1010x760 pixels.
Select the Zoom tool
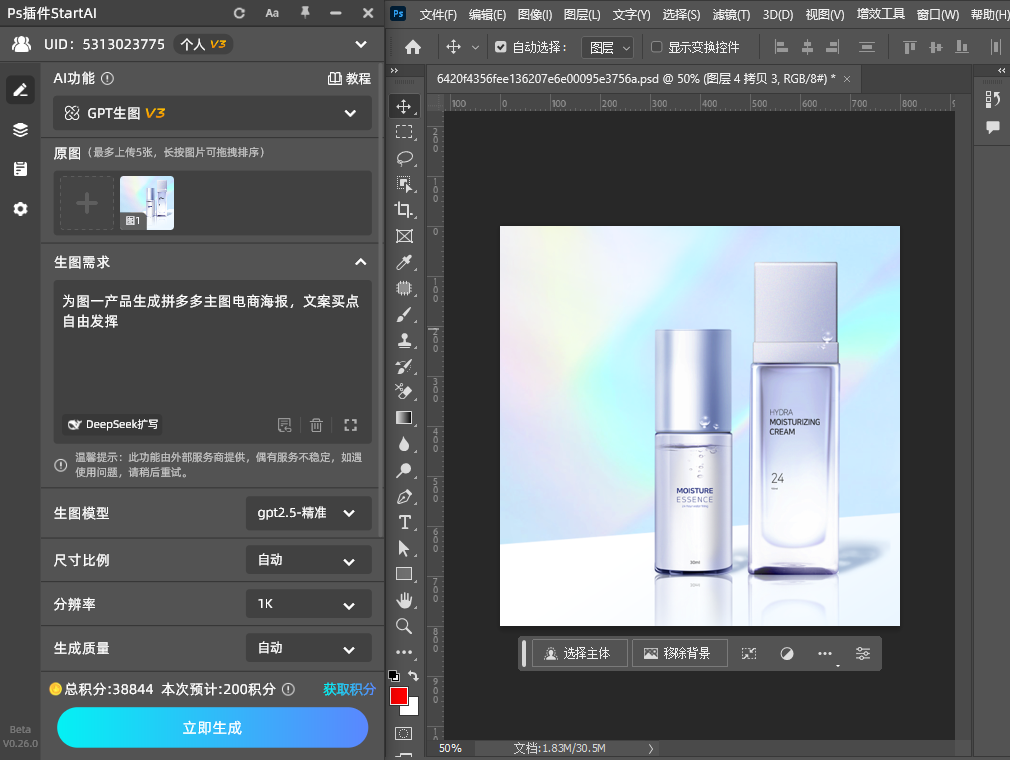pos(404,626)
